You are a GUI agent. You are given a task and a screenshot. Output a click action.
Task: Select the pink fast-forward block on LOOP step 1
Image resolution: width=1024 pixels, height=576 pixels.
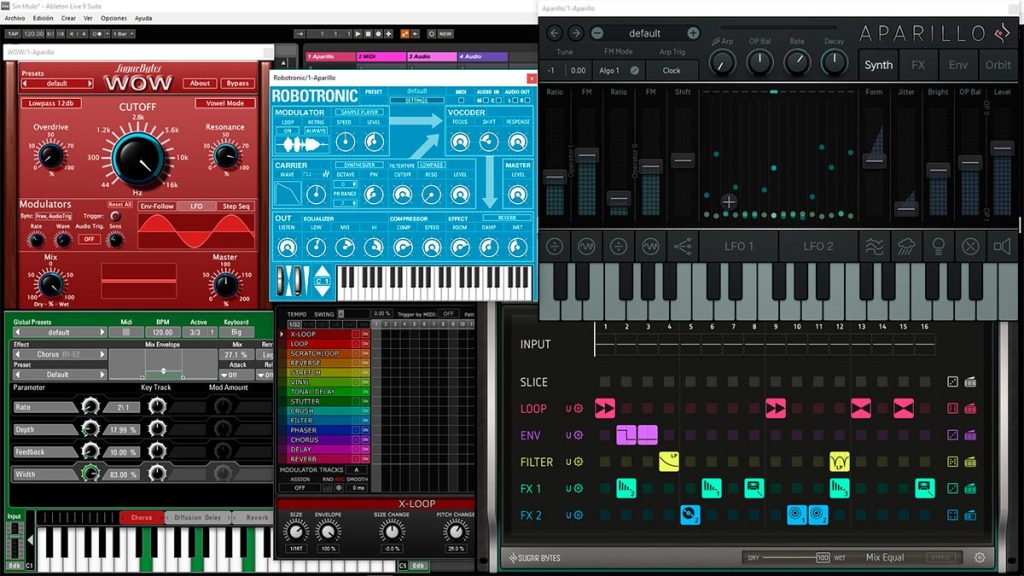[x=605, y=409]
